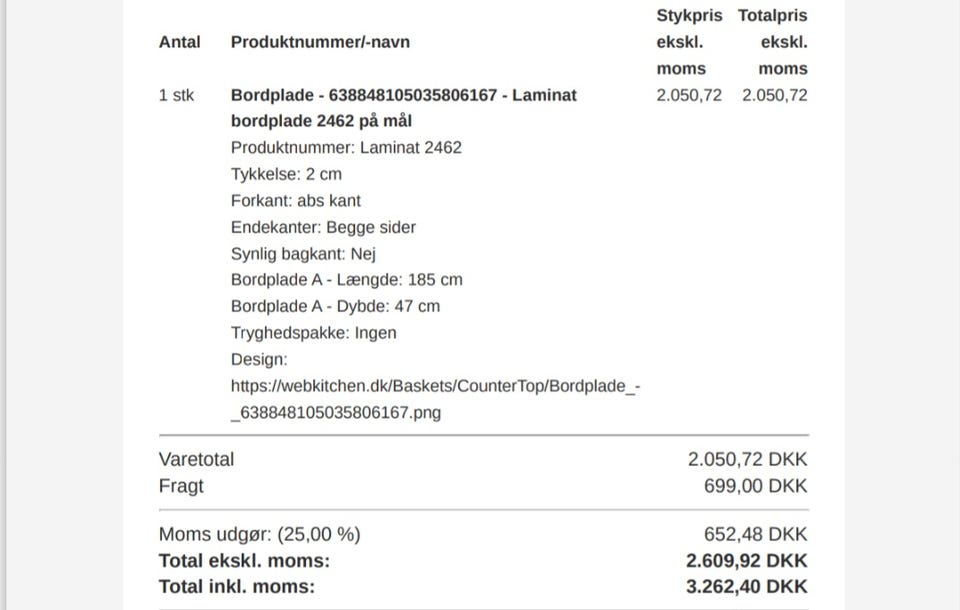Click the Endekanter: Begge sider line
The width and height of the screenshot is (960, 610).
[323, 227]
